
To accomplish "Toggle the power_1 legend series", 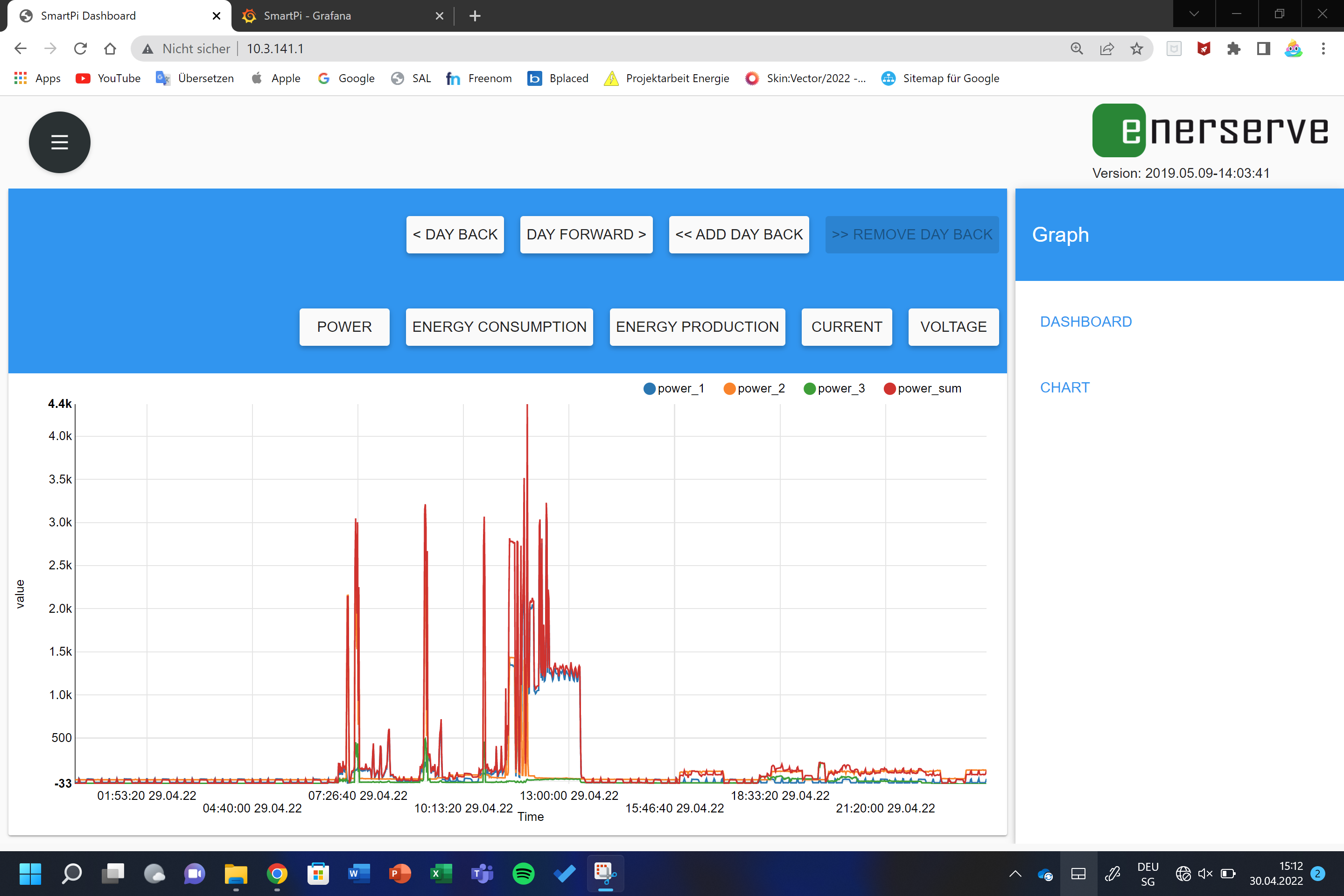I will [x=674, y=389].
